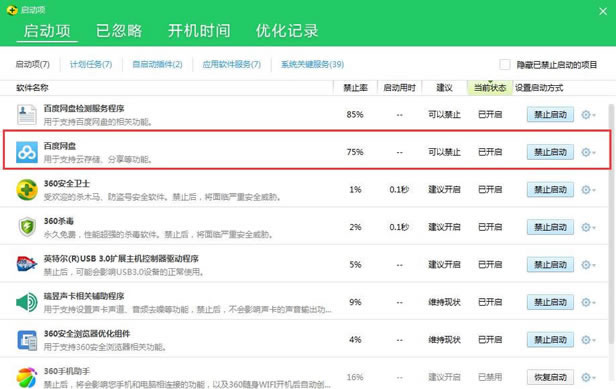Image resolution: width=616 pixels, height=389 pixels.
Task: Click the 百度网盘 cloud icon
Action: coord(27,152)
